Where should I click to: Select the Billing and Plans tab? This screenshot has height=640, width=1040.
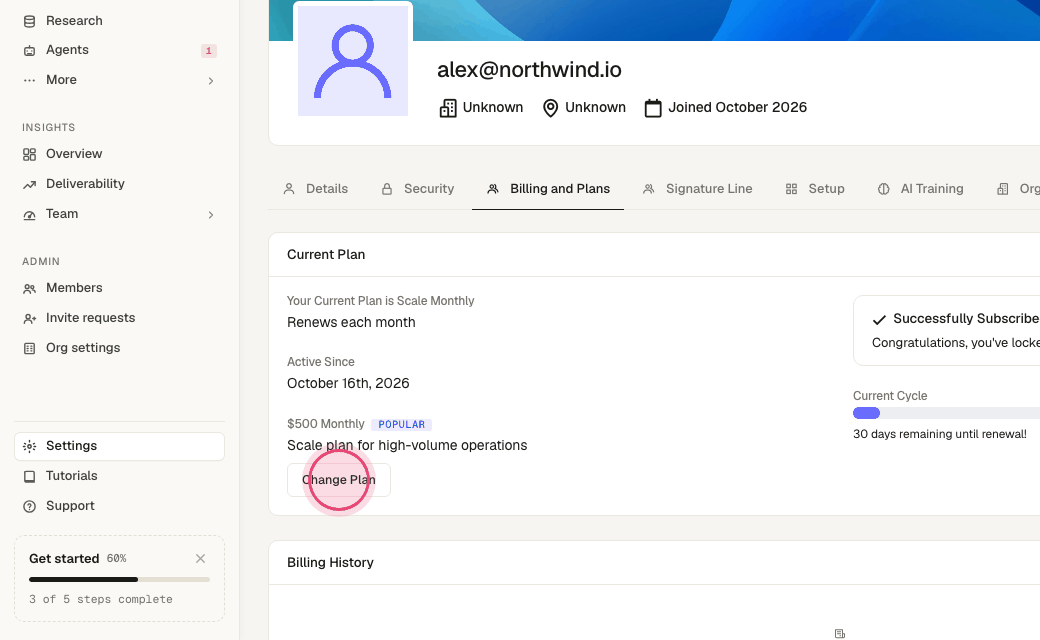[x=548, y=189]
